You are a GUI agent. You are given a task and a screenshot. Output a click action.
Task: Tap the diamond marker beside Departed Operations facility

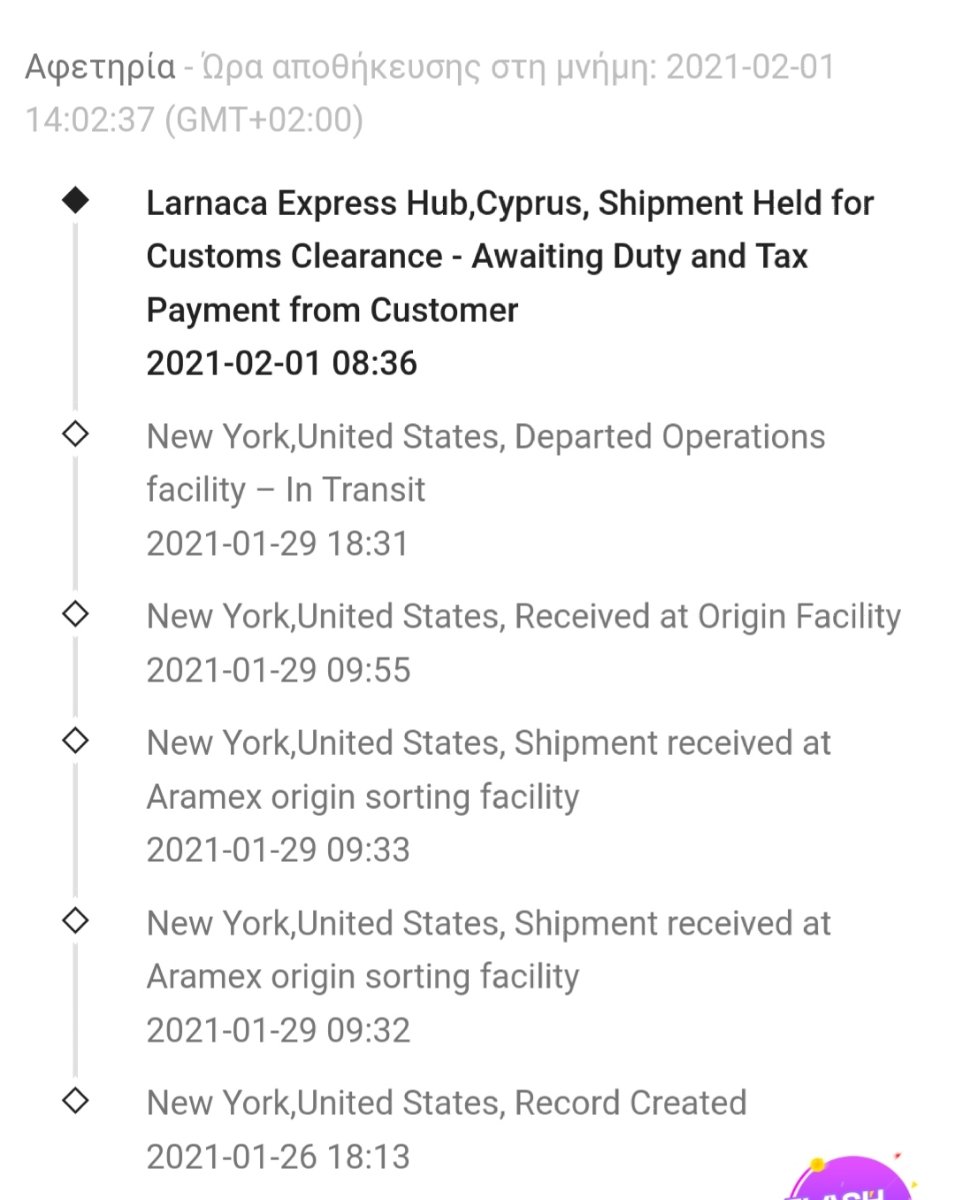(75, 435)
